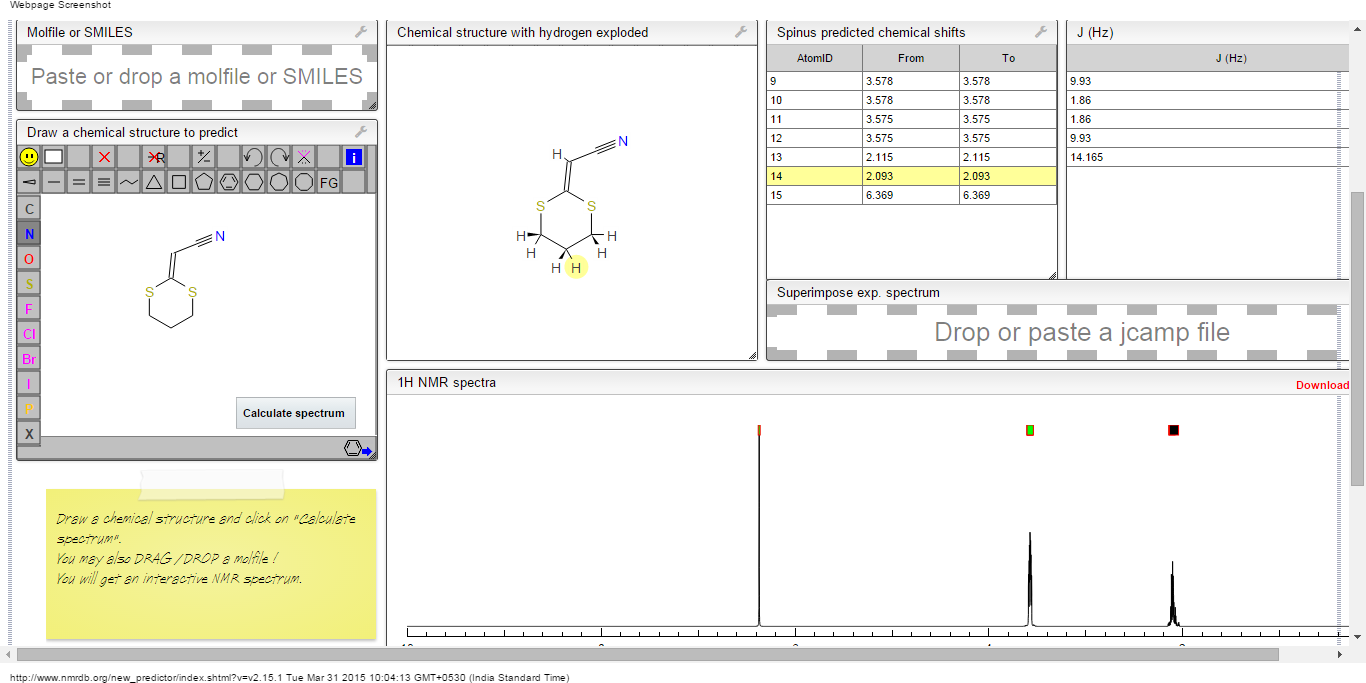Toggle the Br atom button
The image size is (1366, 683).
29,359
